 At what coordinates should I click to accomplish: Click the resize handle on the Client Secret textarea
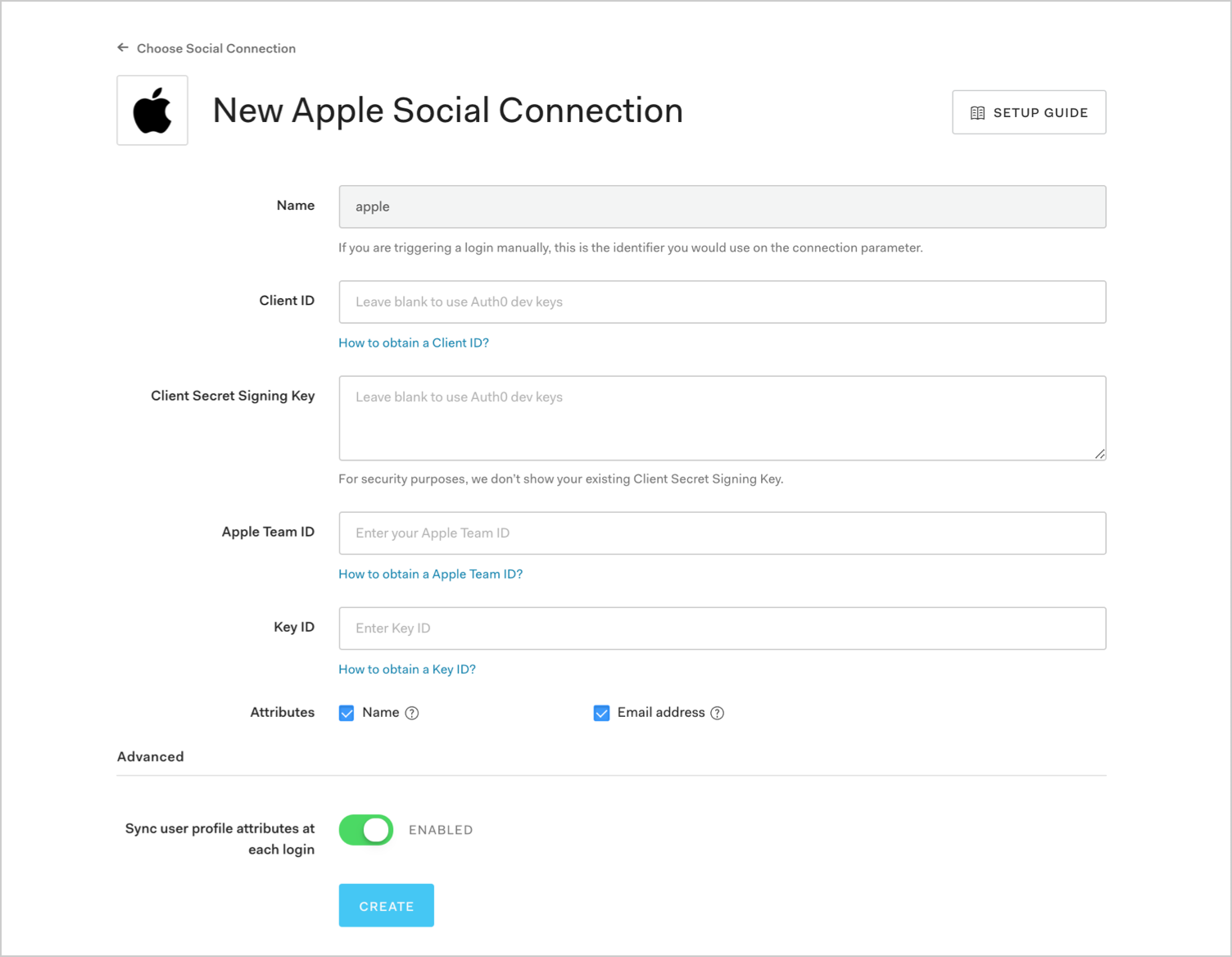coord(1100,455)
